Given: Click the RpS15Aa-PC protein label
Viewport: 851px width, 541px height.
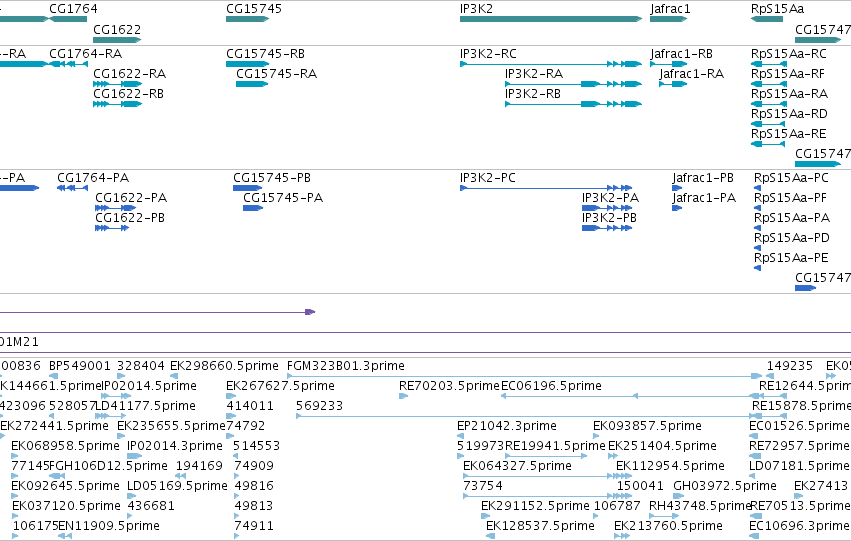Looking at the screenshot, I should click(x=791, y=178).
